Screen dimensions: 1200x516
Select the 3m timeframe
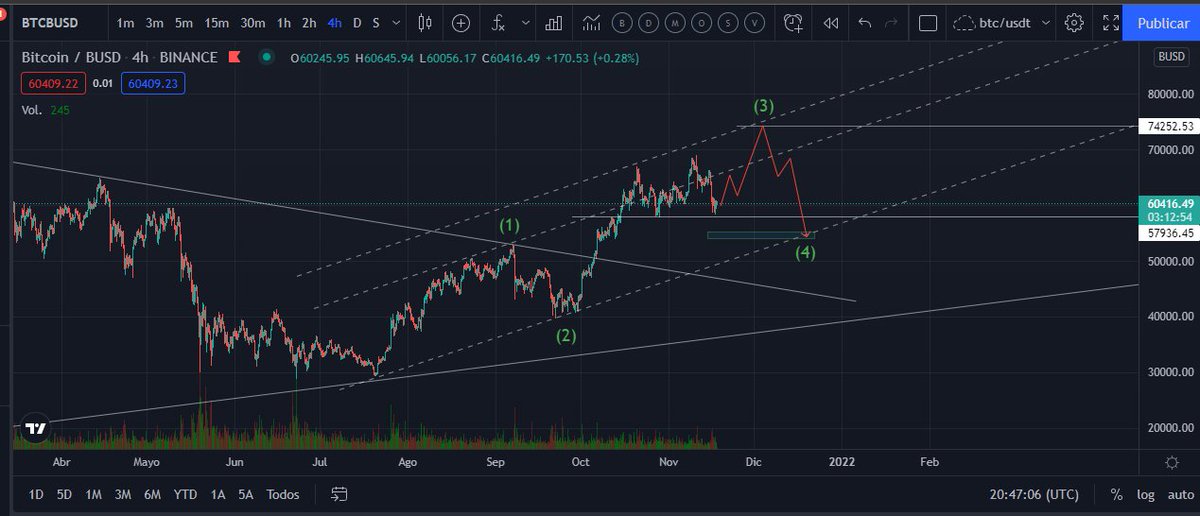pyautogui.click(x=155, y=22)
